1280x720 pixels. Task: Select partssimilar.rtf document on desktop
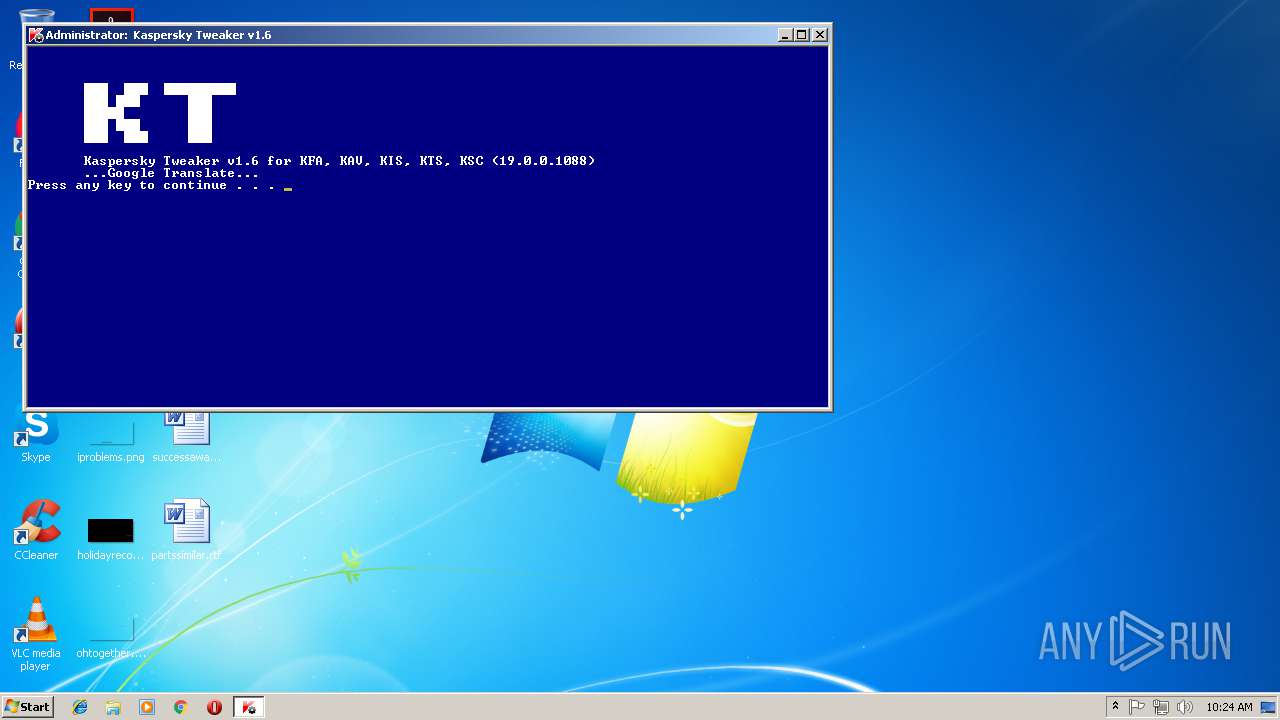point(187,530)
